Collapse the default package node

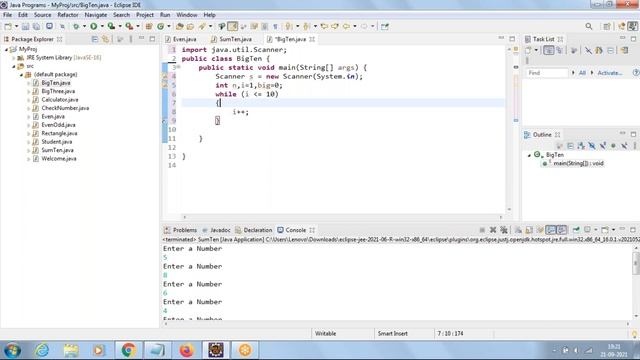21,75
